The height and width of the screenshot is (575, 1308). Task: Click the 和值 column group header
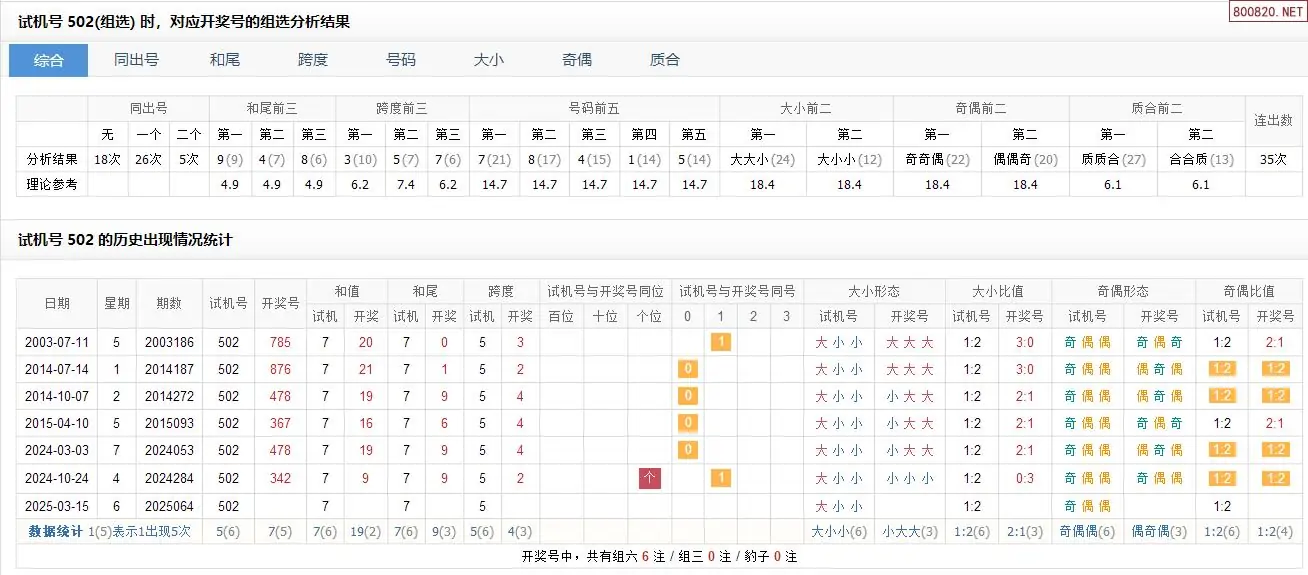[347, 291]
